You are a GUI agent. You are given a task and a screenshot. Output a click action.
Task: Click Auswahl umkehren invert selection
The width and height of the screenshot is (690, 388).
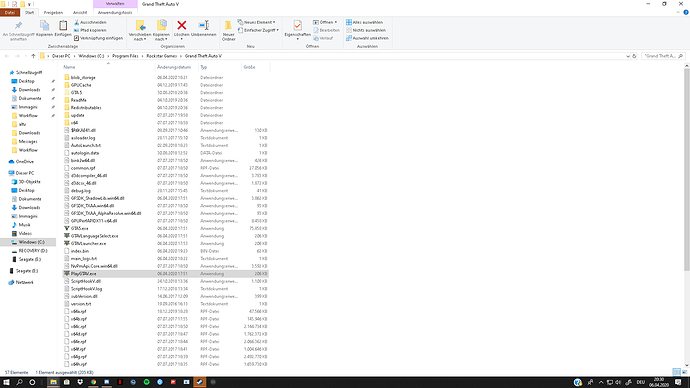point(367,38)
